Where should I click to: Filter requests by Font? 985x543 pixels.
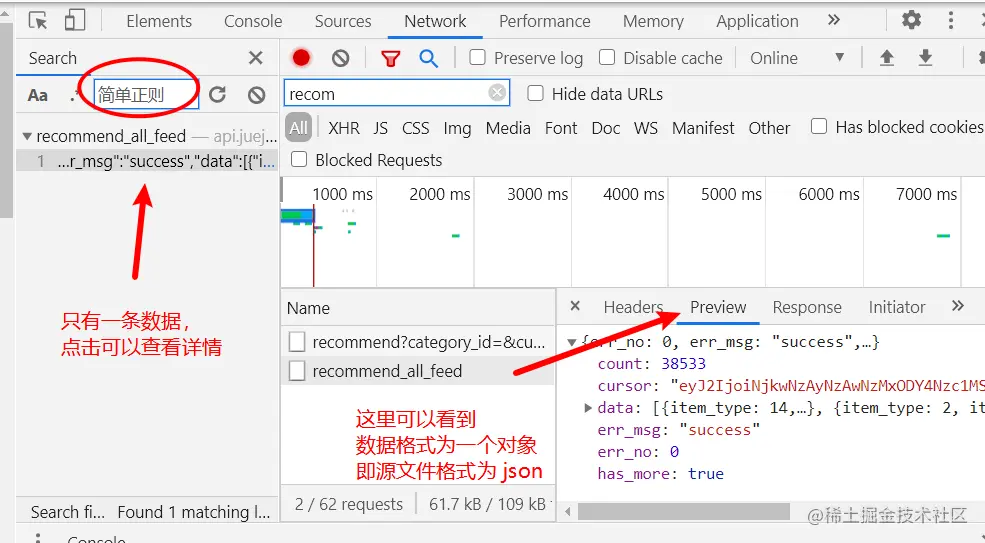tap(561, 128)
